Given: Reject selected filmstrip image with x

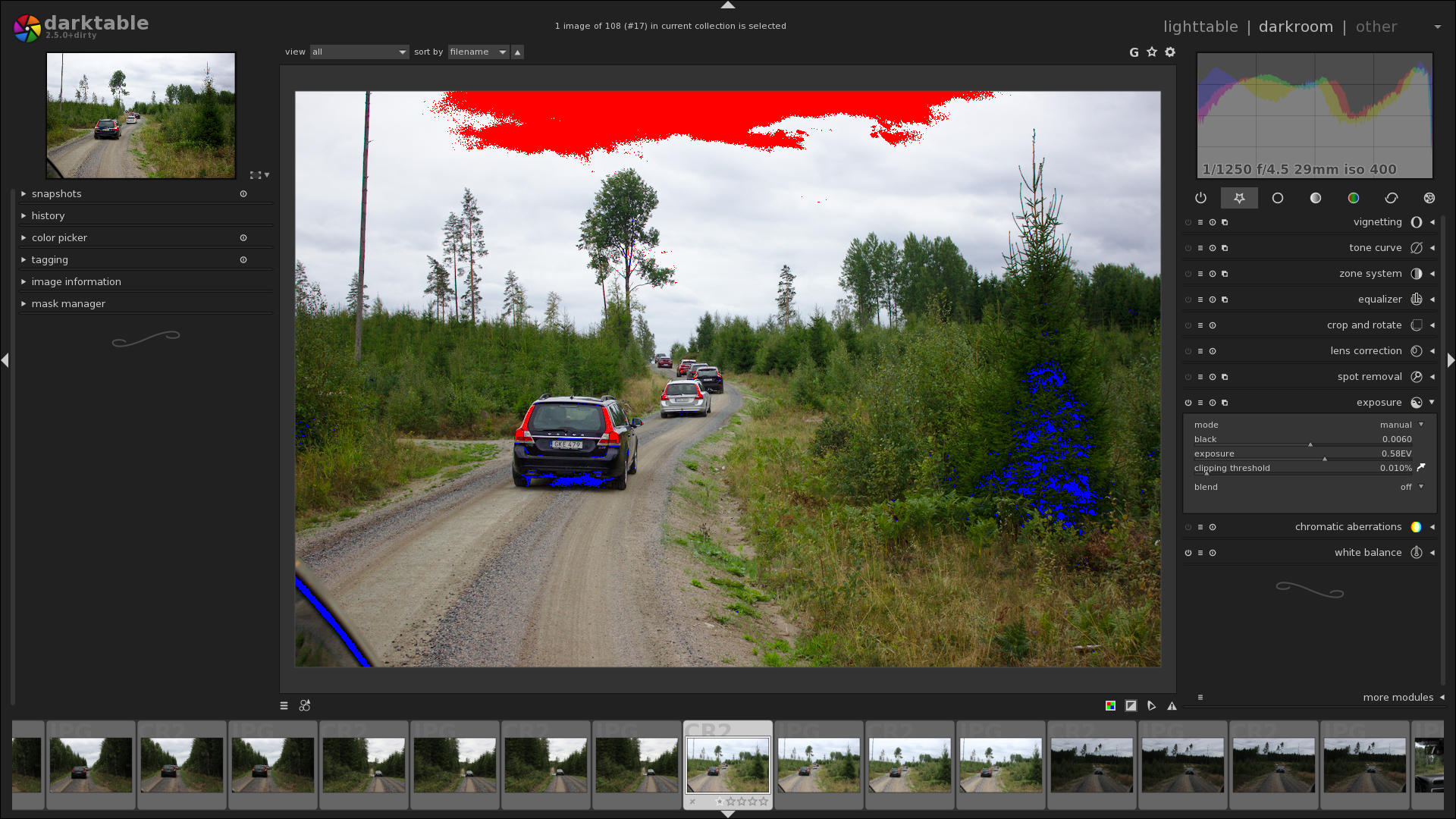Looking at the screenshot, I should [692, 802].
